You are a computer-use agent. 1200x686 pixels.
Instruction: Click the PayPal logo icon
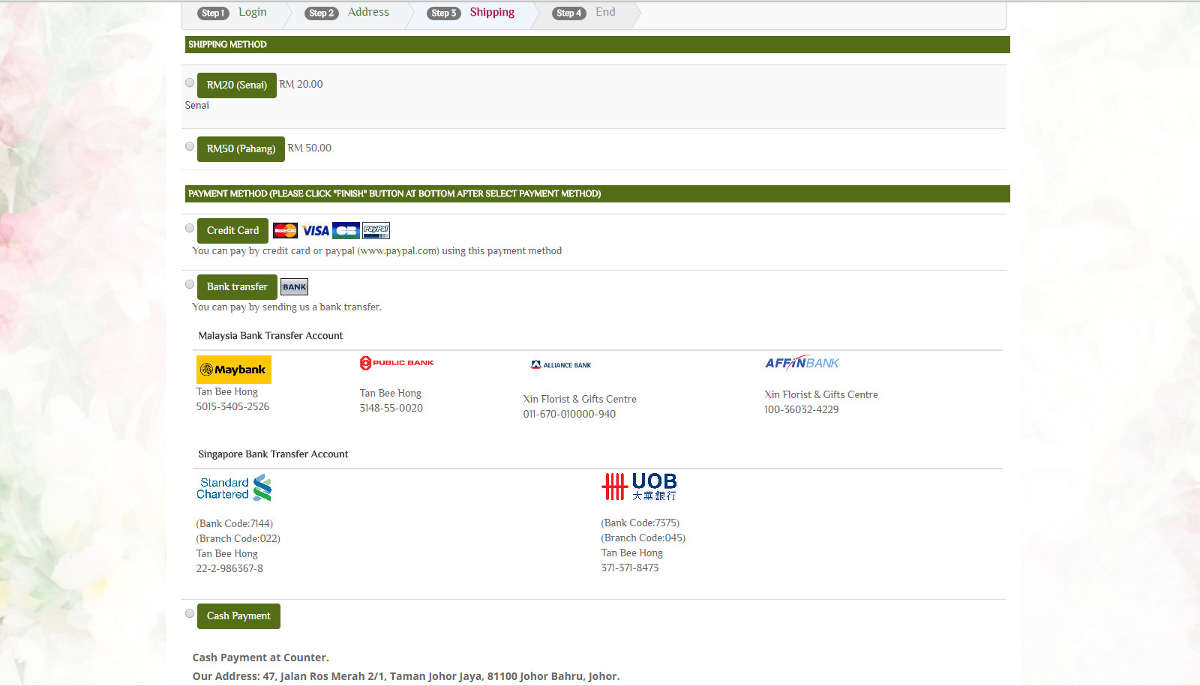tap(376, 230)
